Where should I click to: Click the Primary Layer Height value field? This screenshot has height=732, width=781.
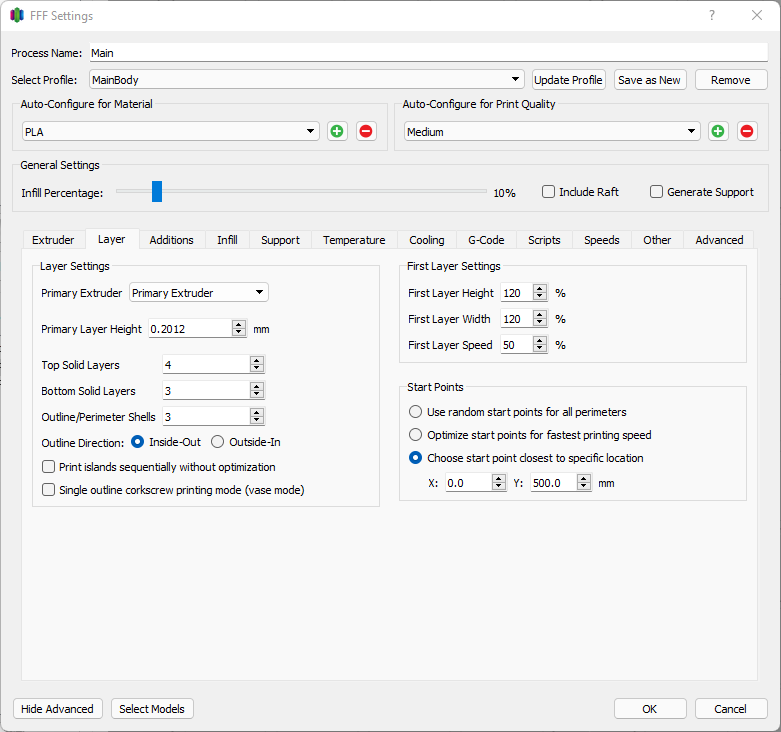click(x=190, y=329)
